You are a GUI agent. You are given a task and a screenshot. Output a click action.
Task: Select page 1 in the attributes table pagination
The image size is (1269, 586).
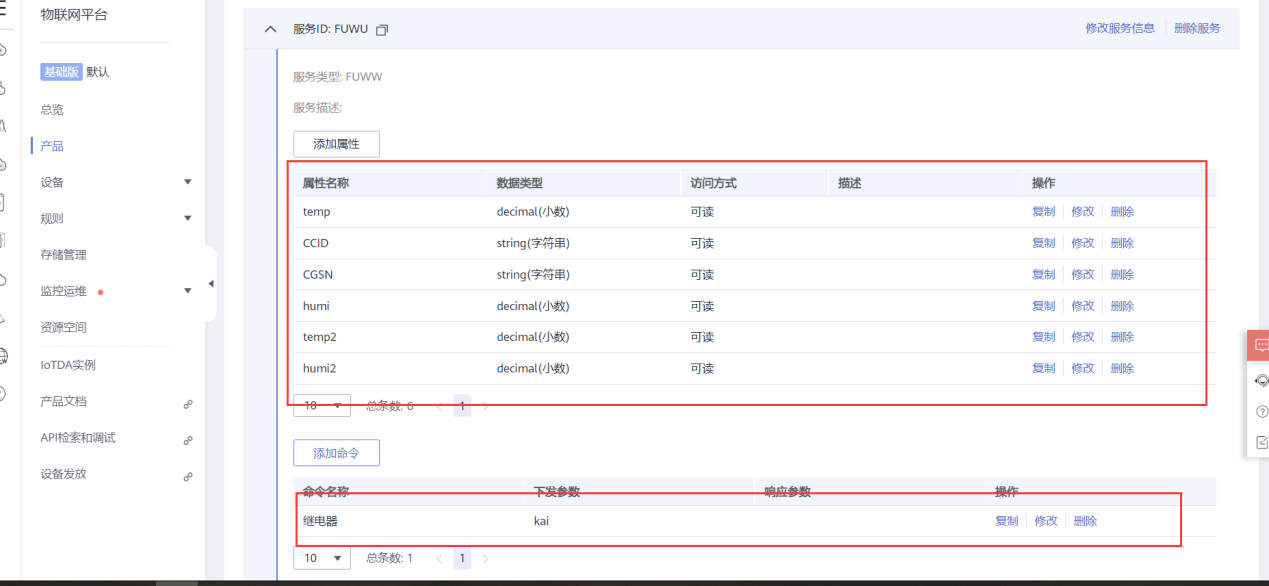pyautogui.click(x=462, y=406)
